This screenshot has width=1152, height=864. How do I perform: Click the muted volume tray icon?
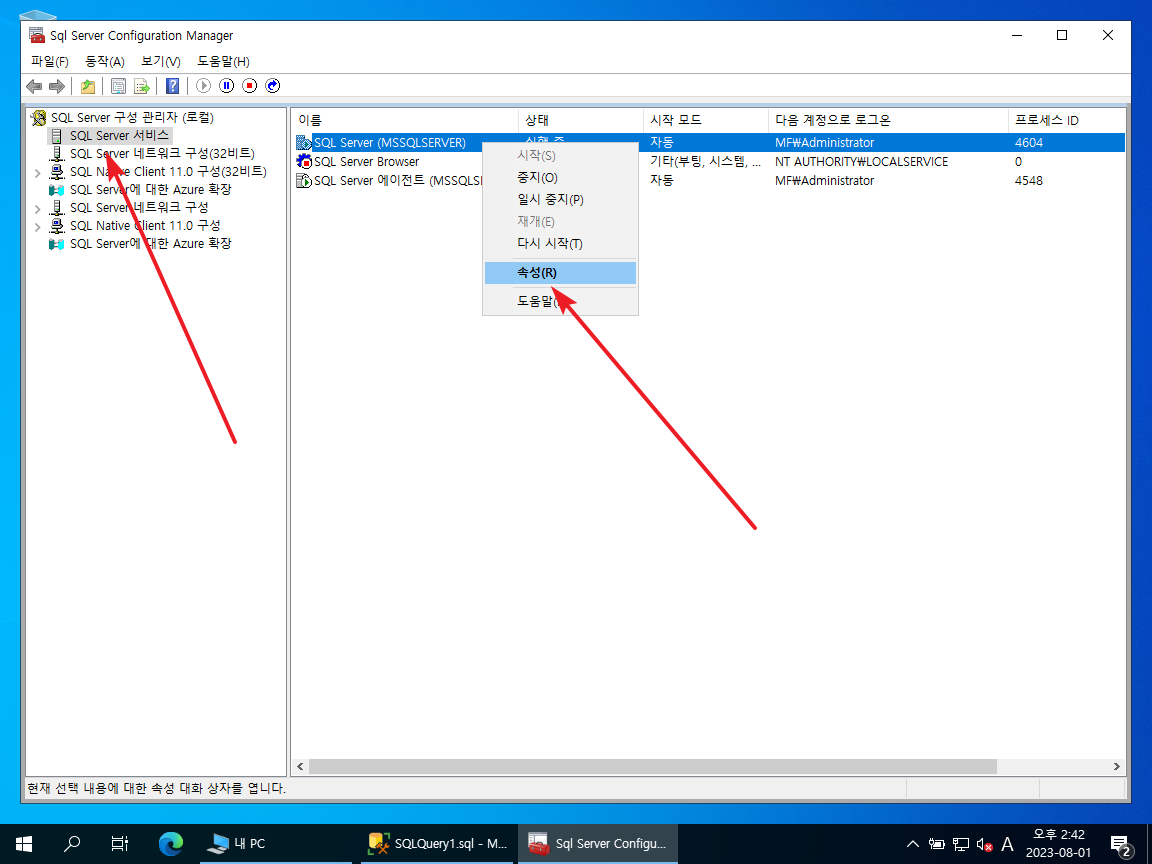(x=984, y=844)
